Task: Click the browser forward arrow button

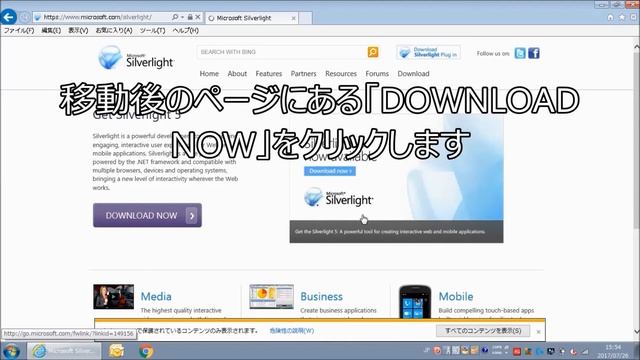Action: click(24, 17)
